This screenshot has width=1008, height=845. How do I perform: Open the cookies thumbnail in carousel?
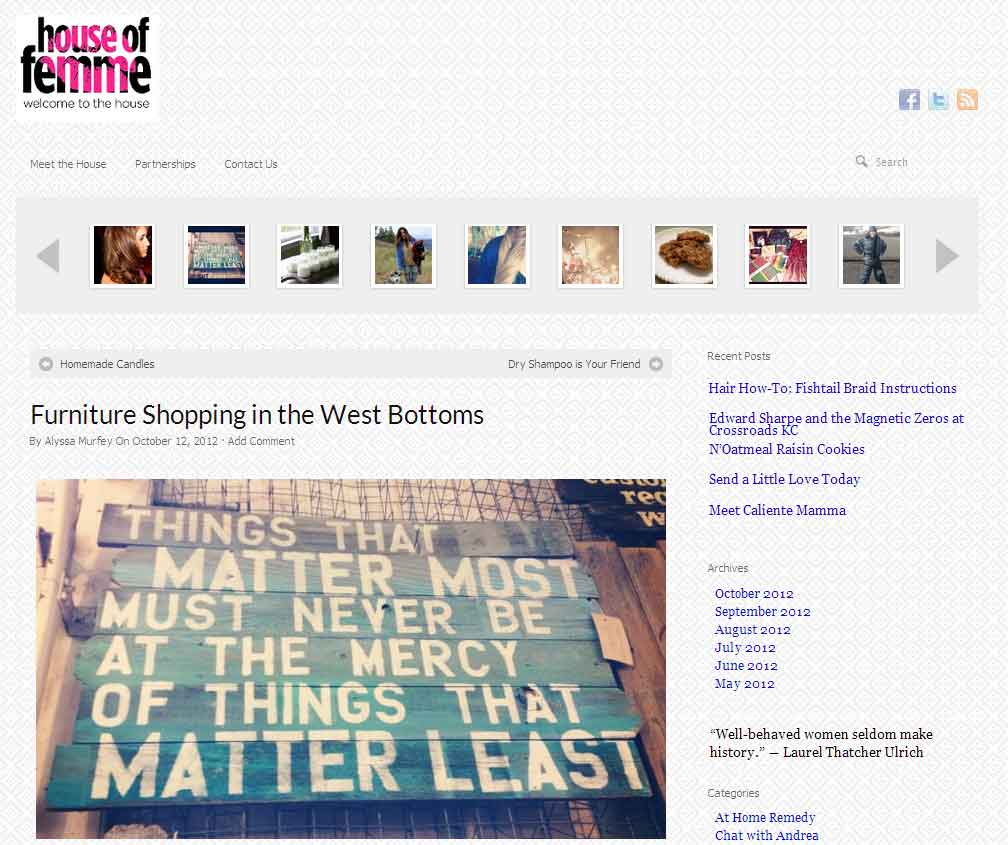pos(684,255)
